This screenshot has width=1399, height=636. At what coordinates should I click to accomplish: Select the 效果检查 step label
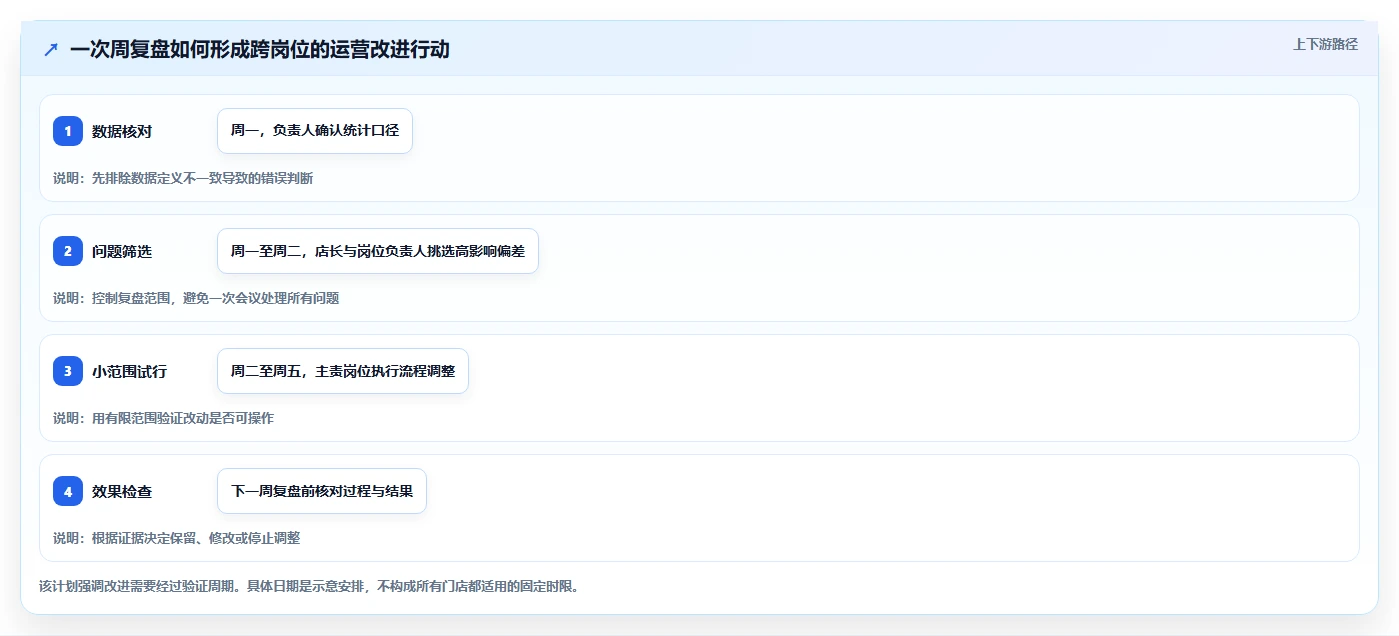[122, 491]
